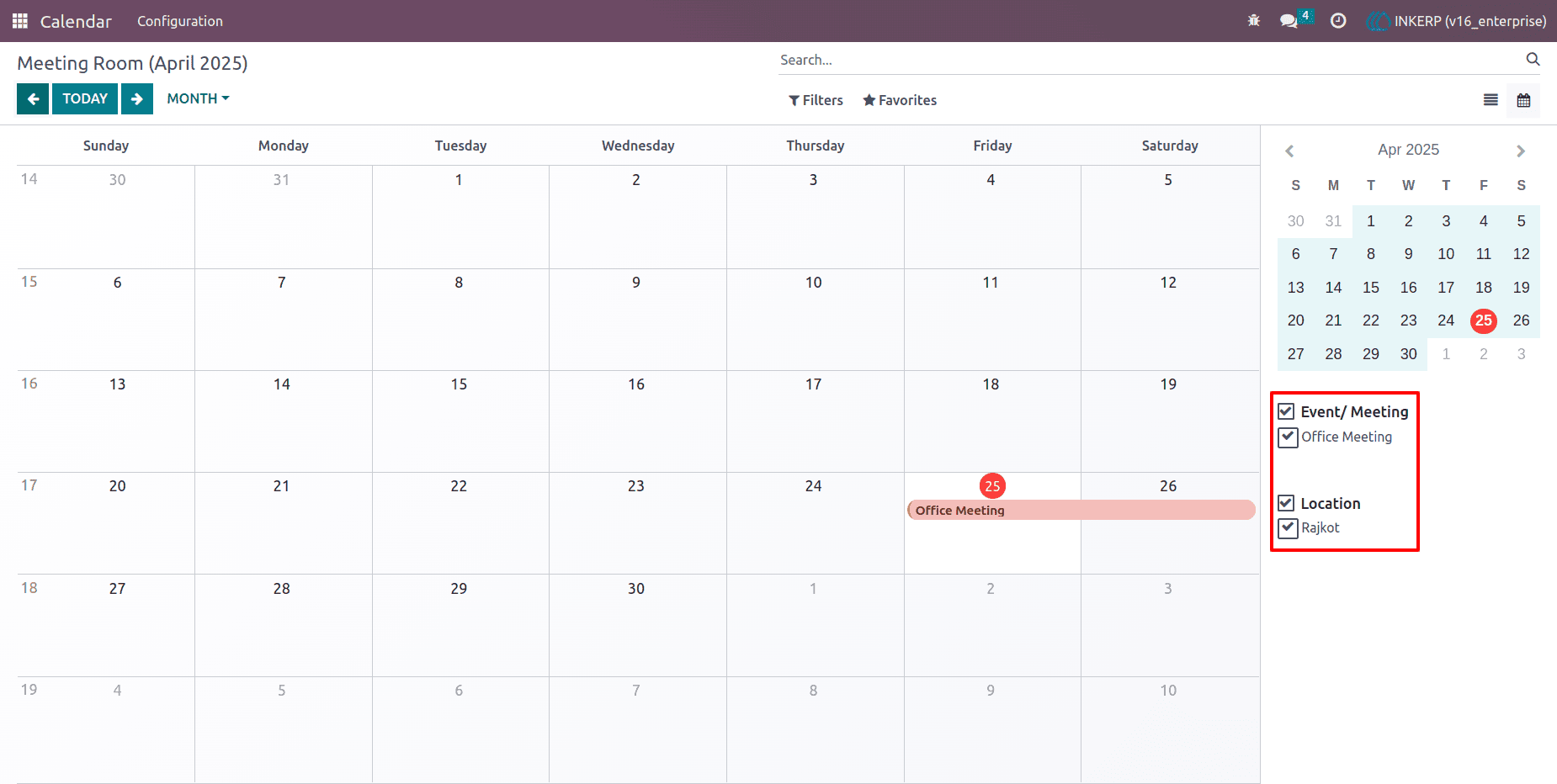Viewport: 1557px width, 784px height.
Task: Click mini calendar previous month chevron
Action: [x=1289, y=151]
